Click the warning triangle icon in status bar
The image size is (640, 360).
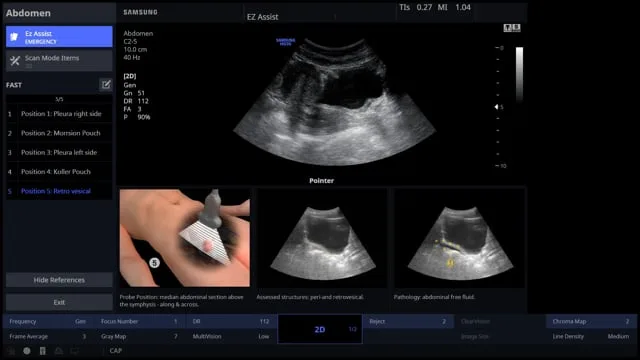coord(58,351)
